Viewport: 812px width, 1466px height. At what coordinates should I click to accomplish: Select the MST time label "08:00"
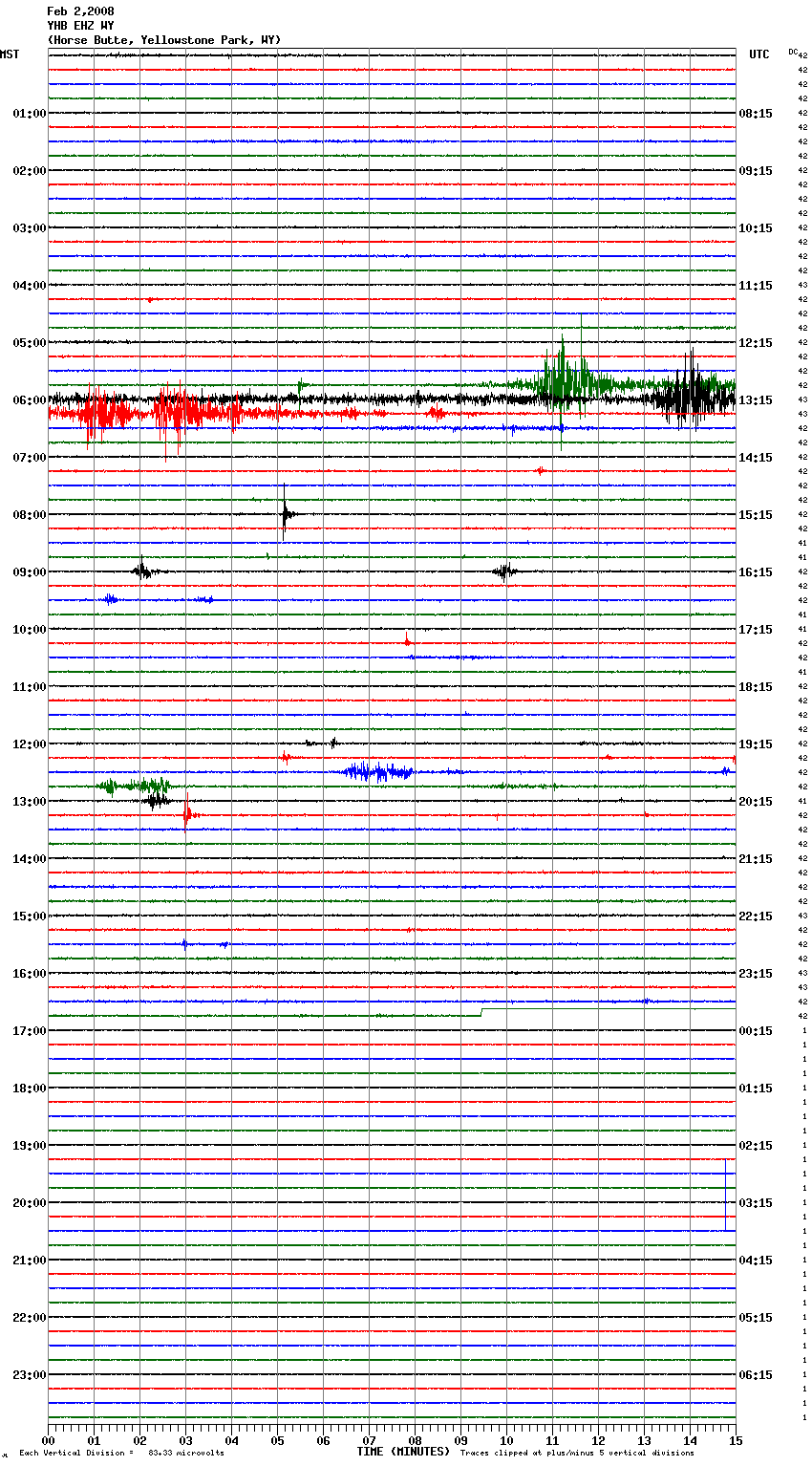(x=30, y=515)
